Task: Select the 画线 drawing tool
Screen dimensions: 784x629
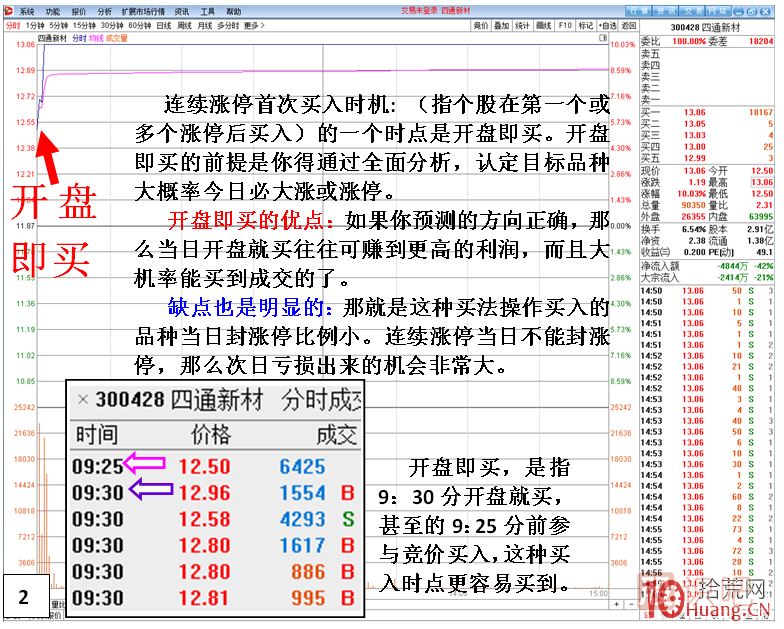Action: tap(544, 25)
